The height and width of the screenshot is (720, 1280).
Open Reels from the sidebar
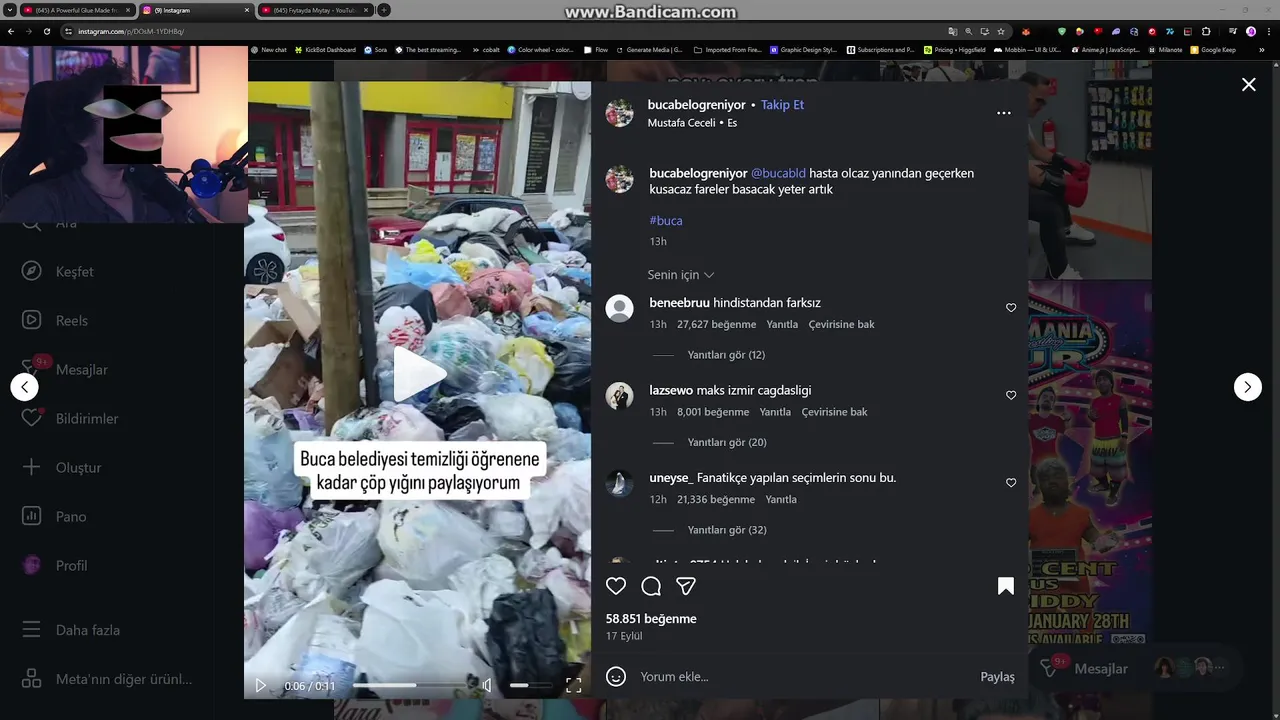click(56, 321)
